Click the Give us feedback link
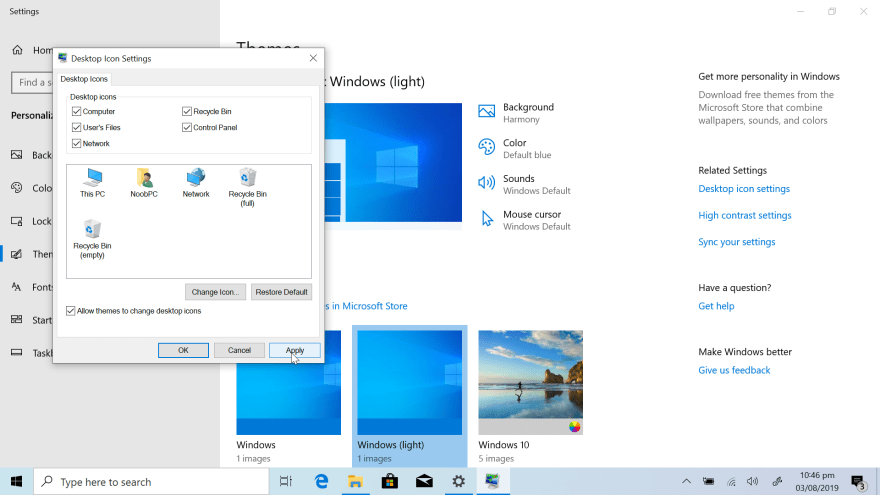The height and width of the screenshot is (495, 880). click(734, 370)
